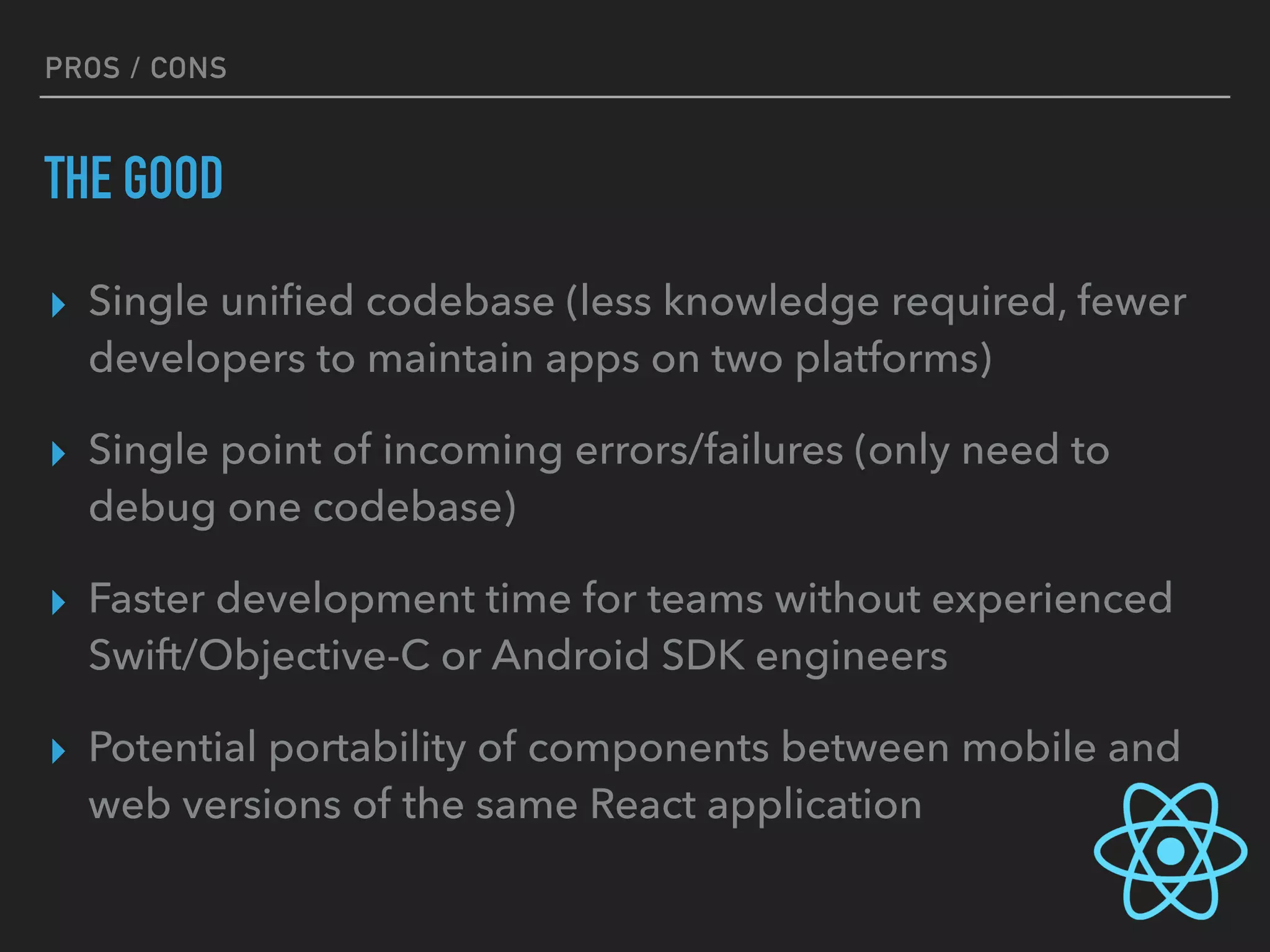Click the bullet arrow before "Single unified codebase"
This screenshot has width=1270, height=952.
59,305
